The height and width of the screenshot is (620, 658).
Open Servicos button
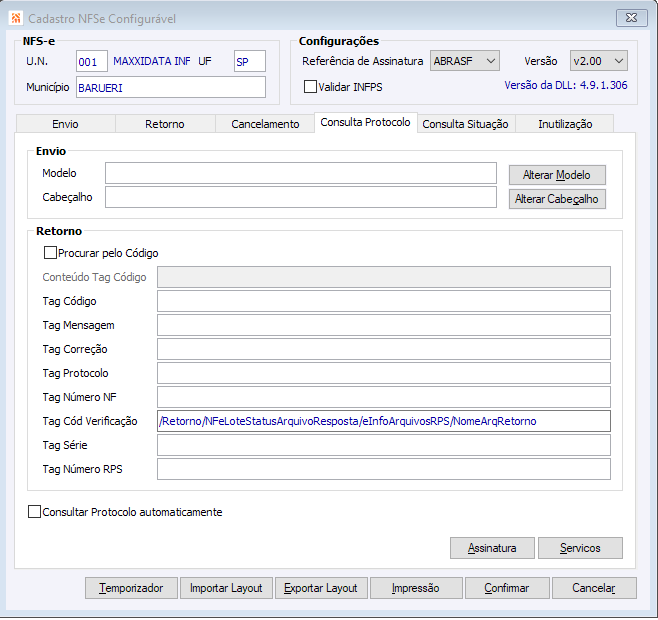(x=580, y=548)
